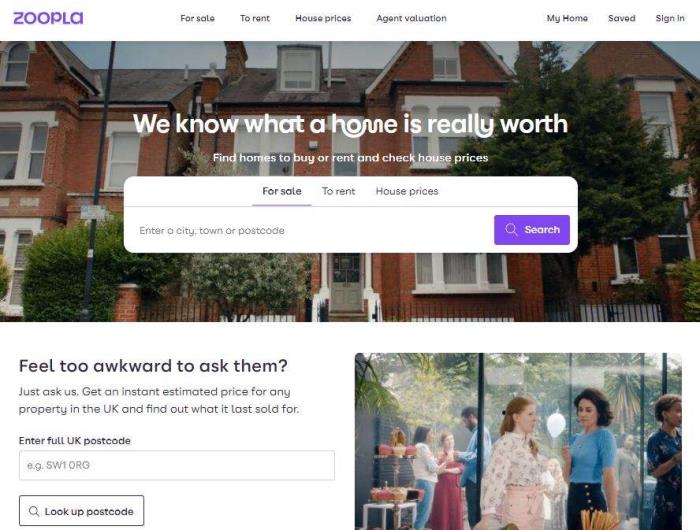This screenshot has height=530, width=700.
Task: Go to My Home
Action: 567,18
